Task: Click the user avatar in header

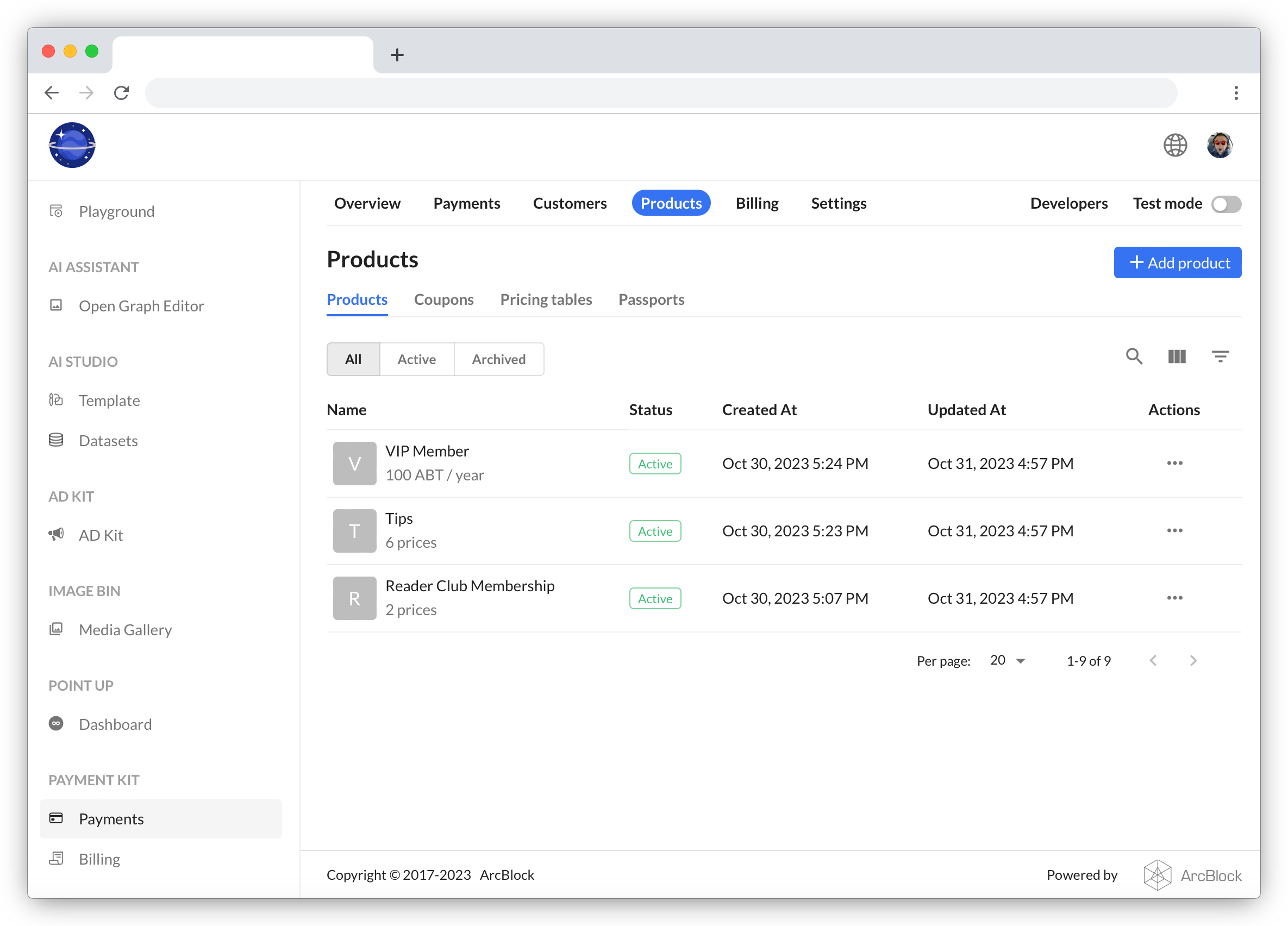Action: click(x=1219, y=145)
